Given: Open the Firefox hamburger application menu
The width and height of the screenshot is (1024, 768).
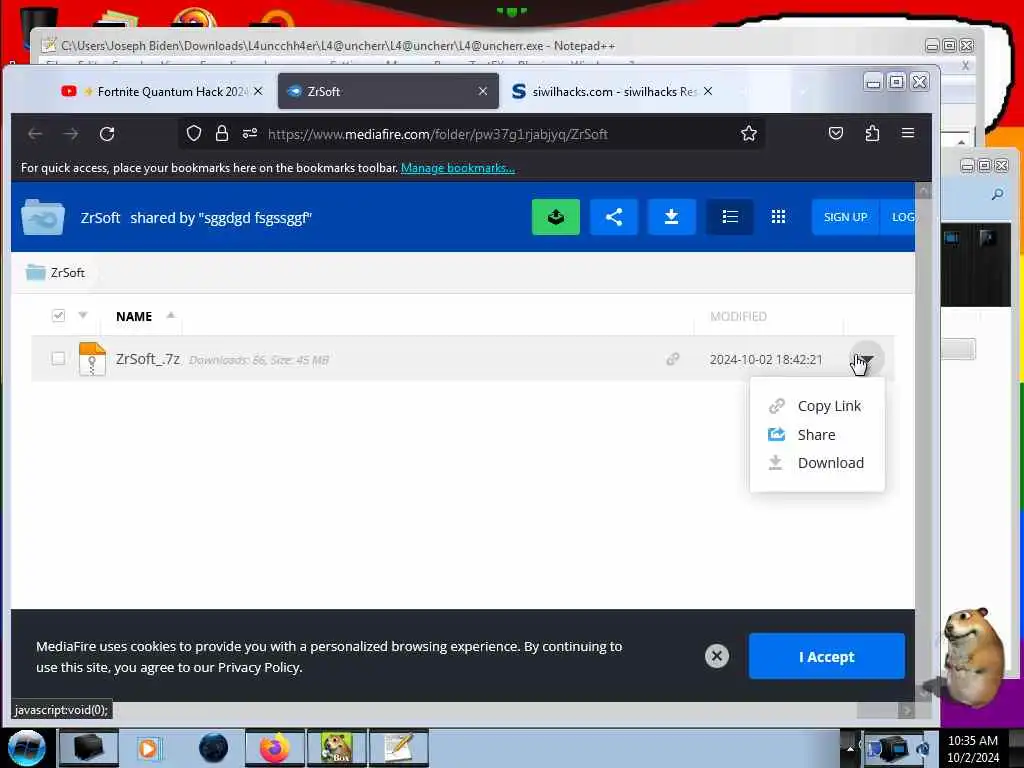Looking at the screenshot, I should click(x=908, y=133).
